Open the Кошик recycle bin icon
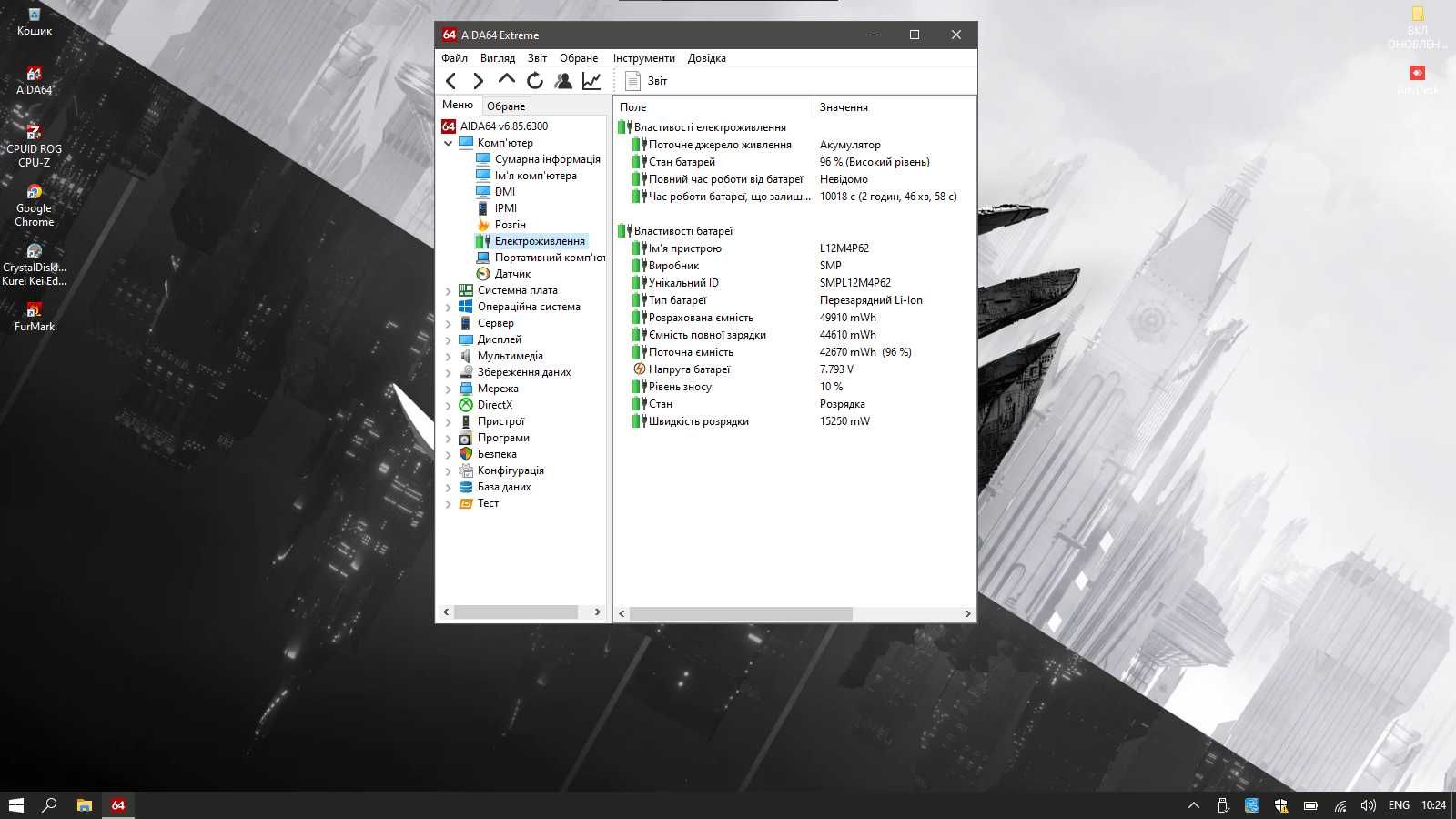 (34, 22)
